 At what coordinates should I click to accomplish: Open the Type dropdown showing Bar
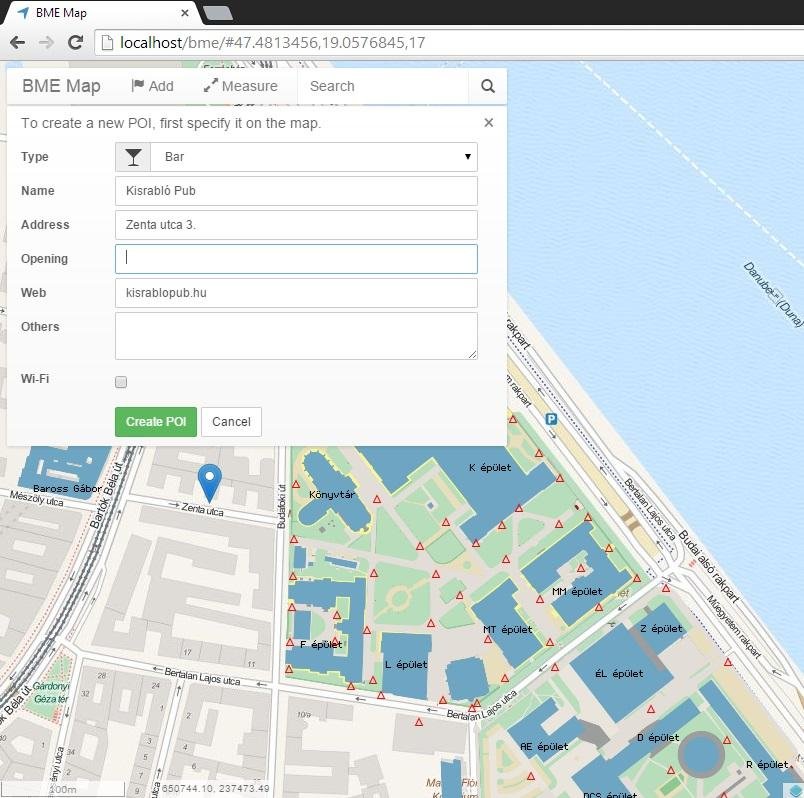pyautogui.click(x=314, y=157)
